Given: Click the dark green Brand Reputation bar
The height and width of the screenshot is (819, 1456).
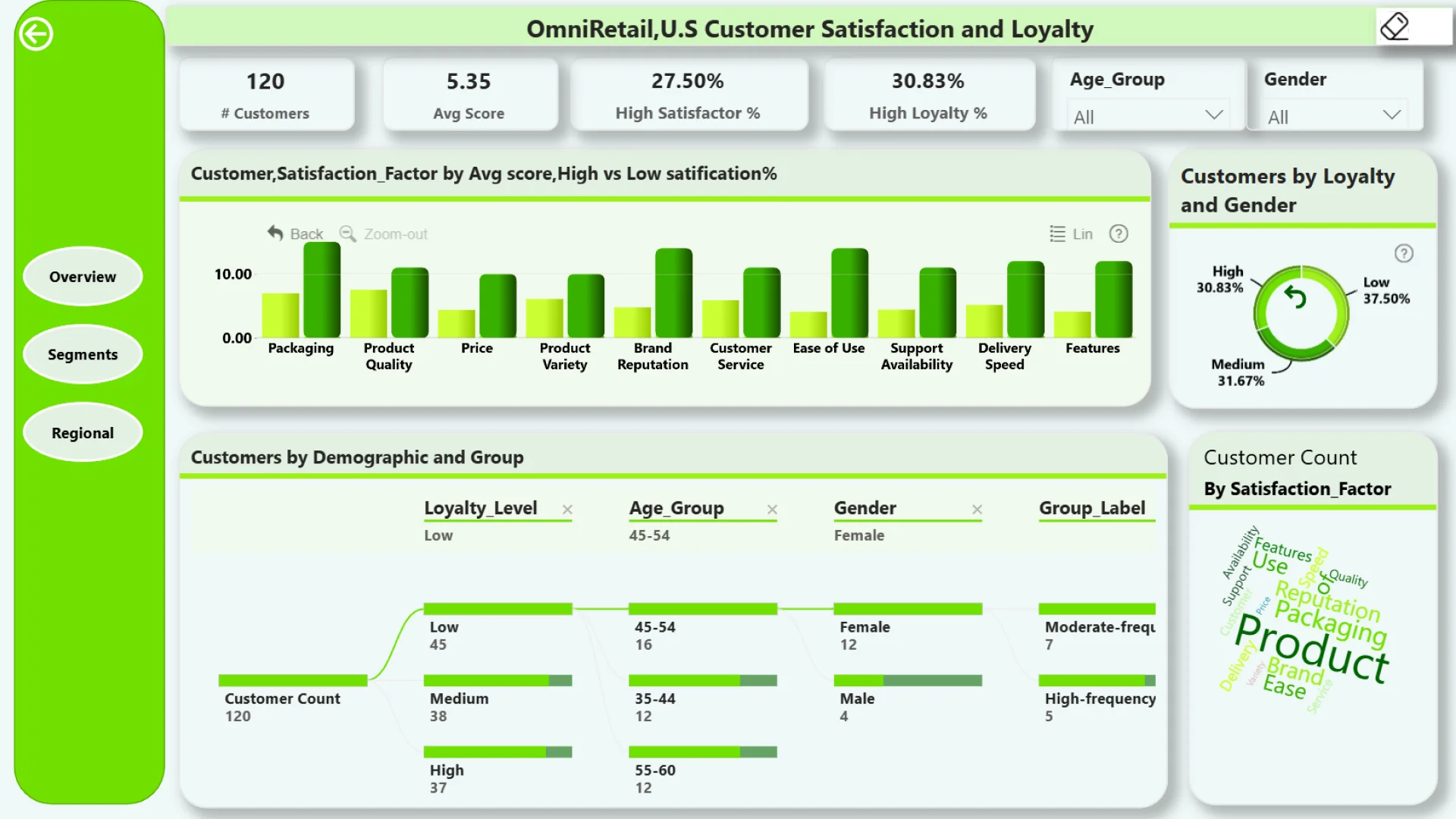Looking at the screenshot, I should pos(673,293).
